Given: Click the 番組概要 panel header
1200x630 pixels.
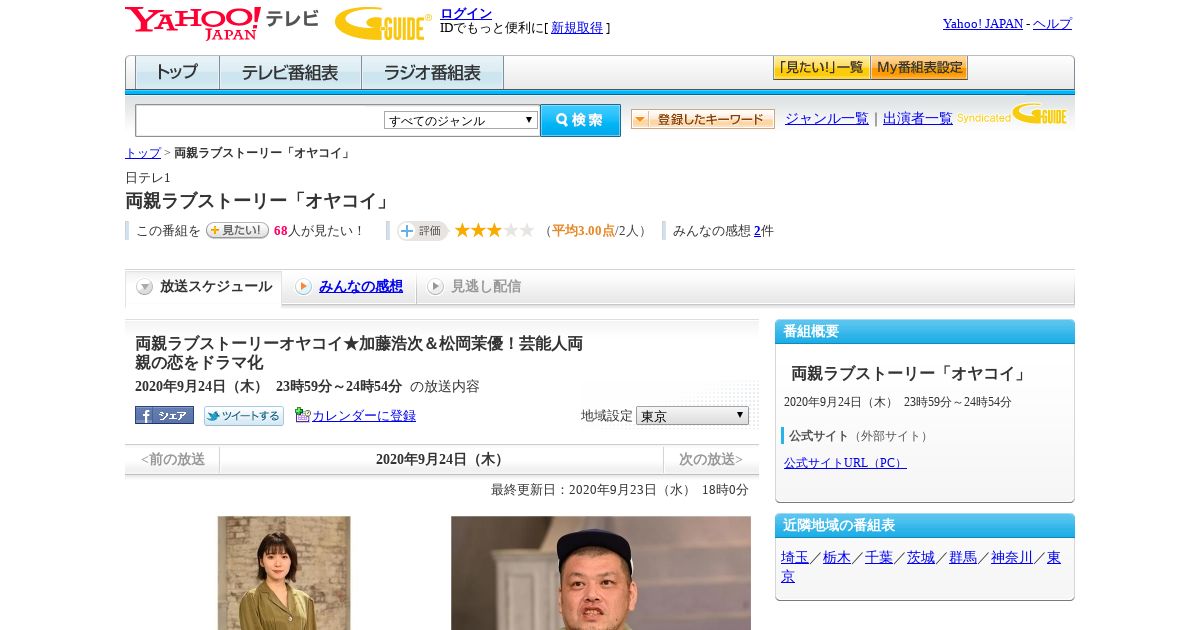Looking at the screenshot, I should click(925, 332).
